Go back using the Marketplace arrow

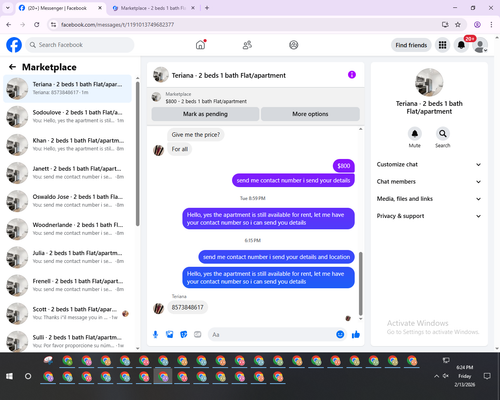tap(12, 67)
